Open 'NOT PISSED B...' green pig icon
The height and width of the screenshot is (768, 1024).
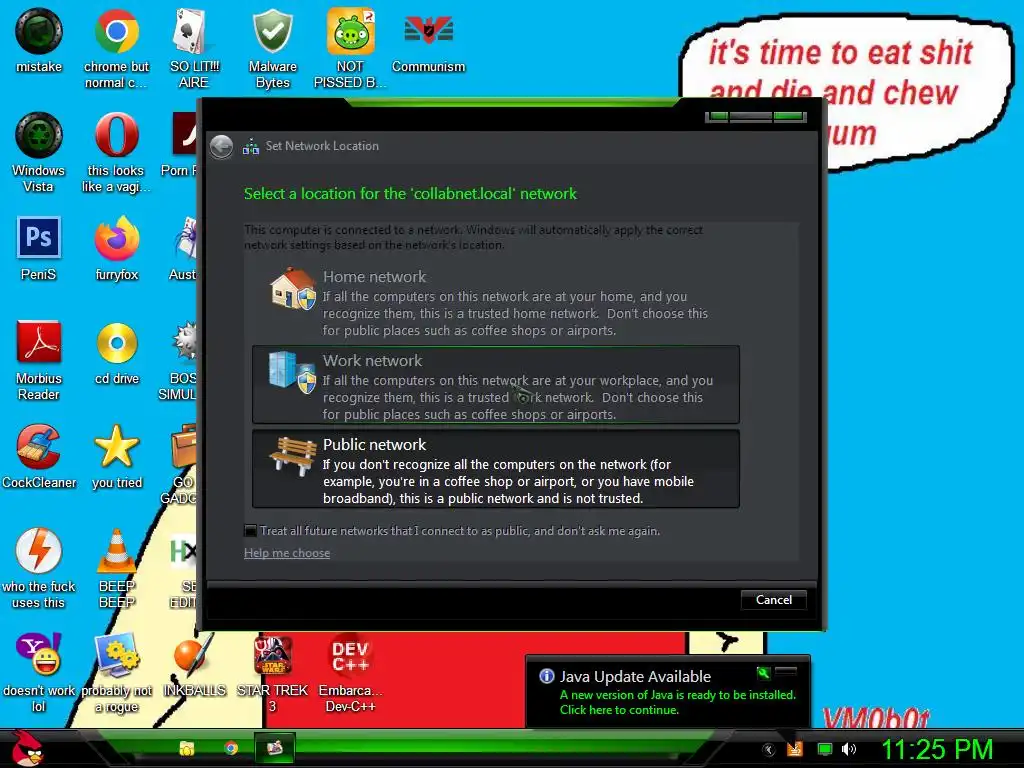click(x=350, y=48)
